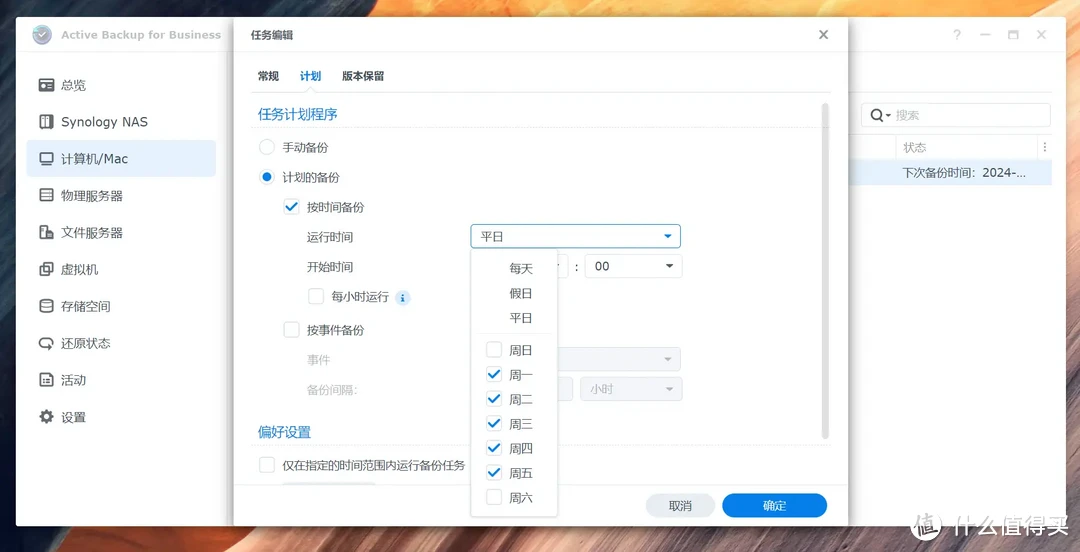Image resolution: width=1080 pixels, height=552 pixels.
Task: Open the column options three-dot icon
Action: point(1045,147)
